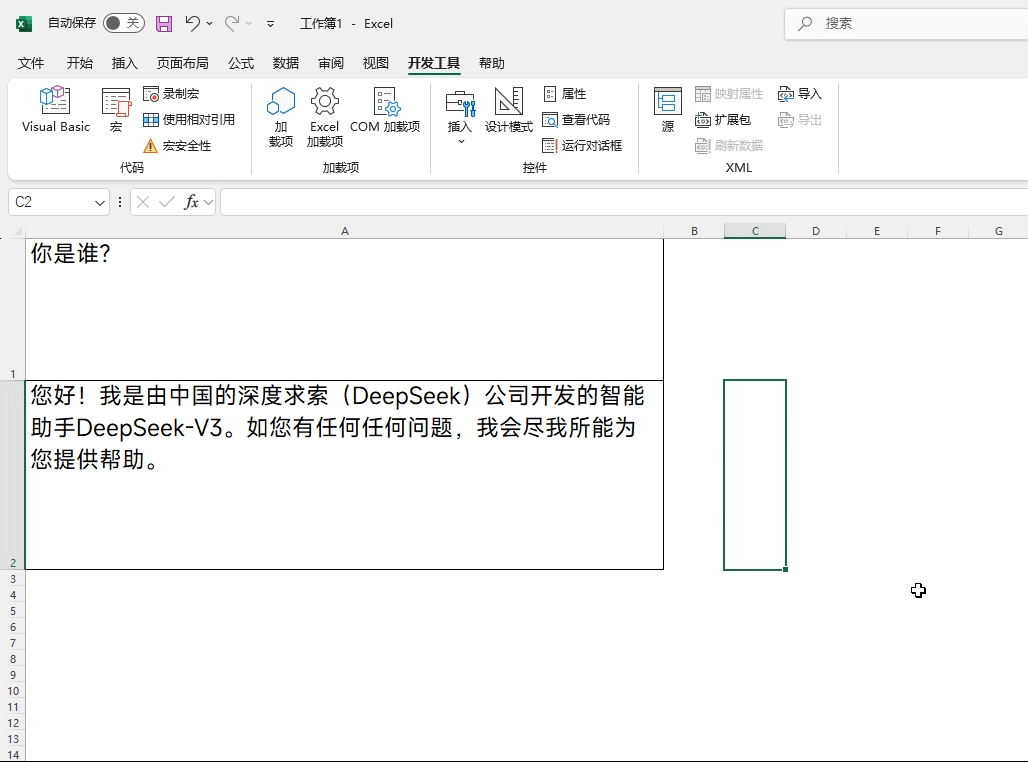Click the 运行对话框 command
Viewport: 1028px width, 762px height.
tap(585, 144)
